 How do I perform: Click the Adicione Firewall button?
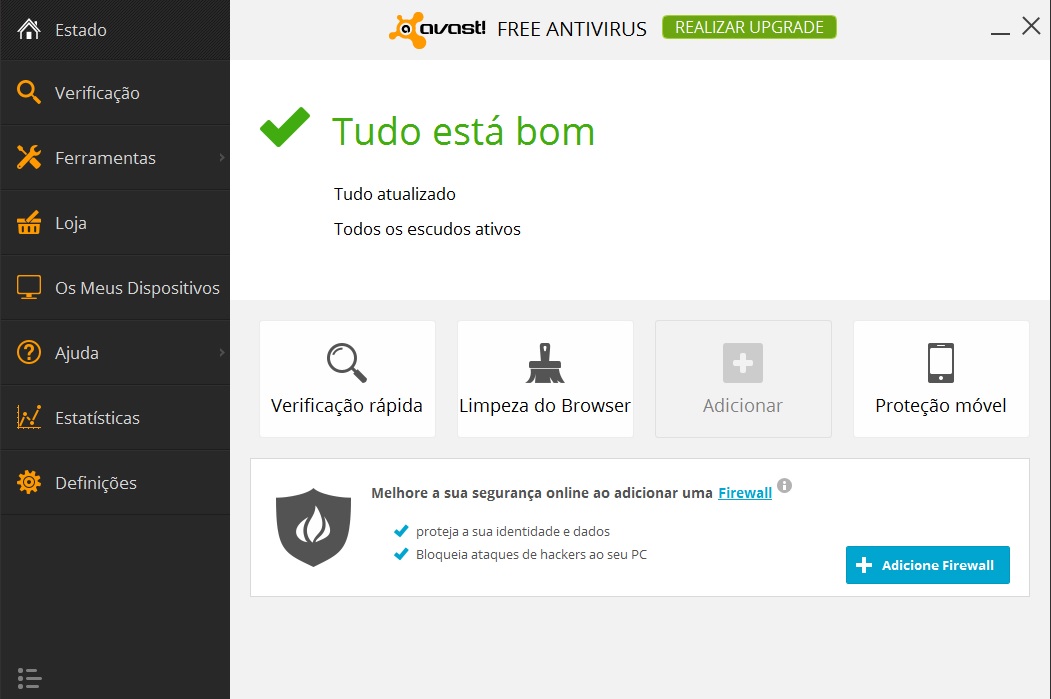click(928, 565)
